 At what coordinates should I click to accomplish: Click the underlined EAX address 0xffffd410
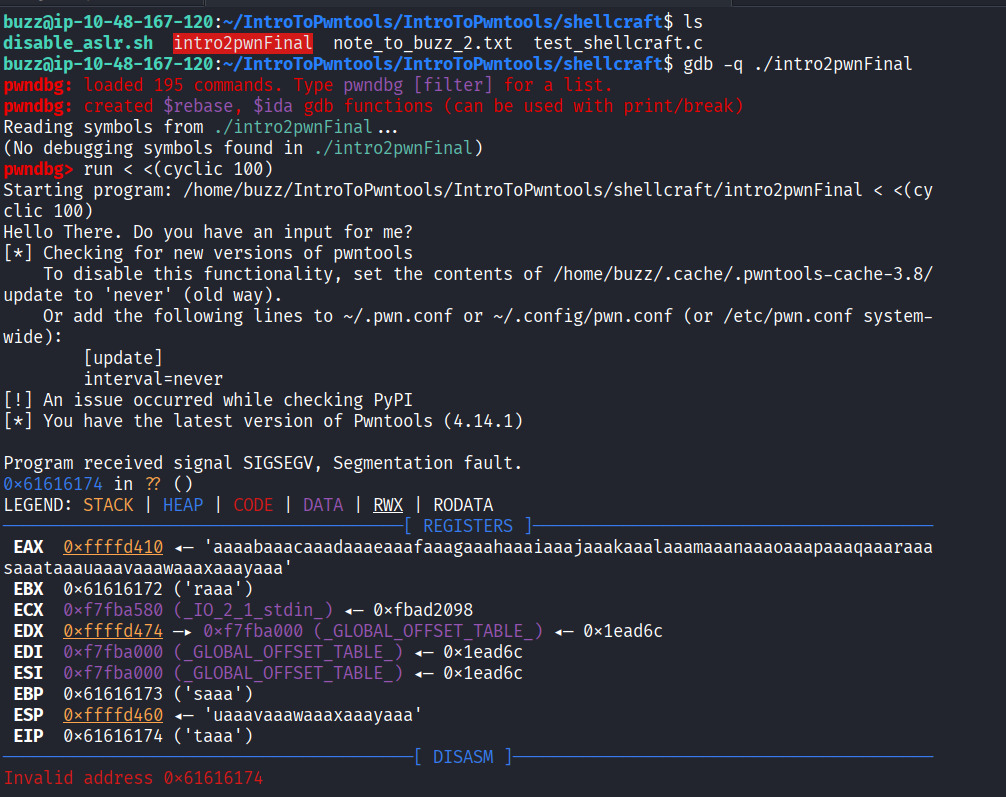coord(113,547)
